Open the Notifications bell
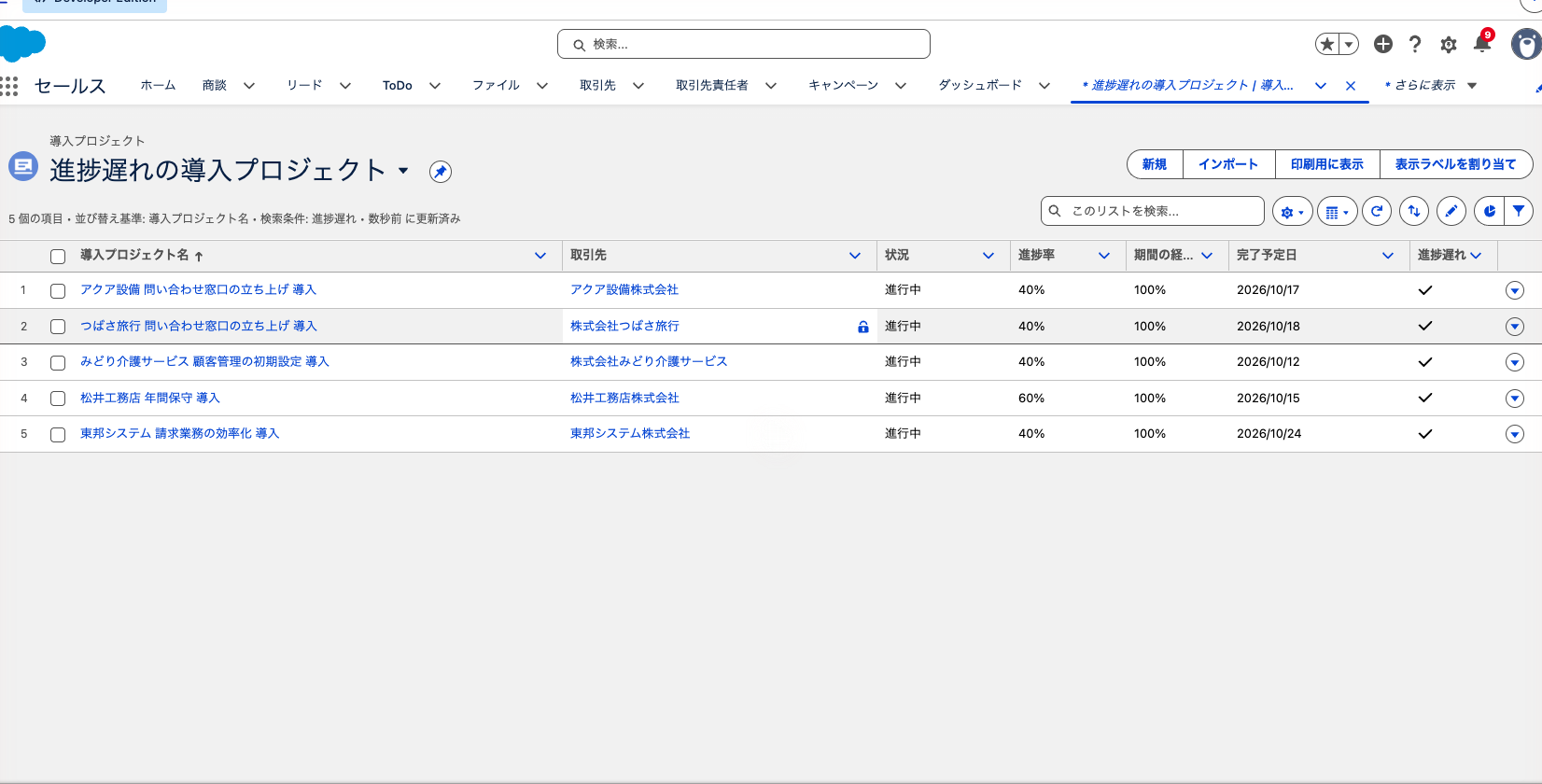 (x=1482, y=43)
